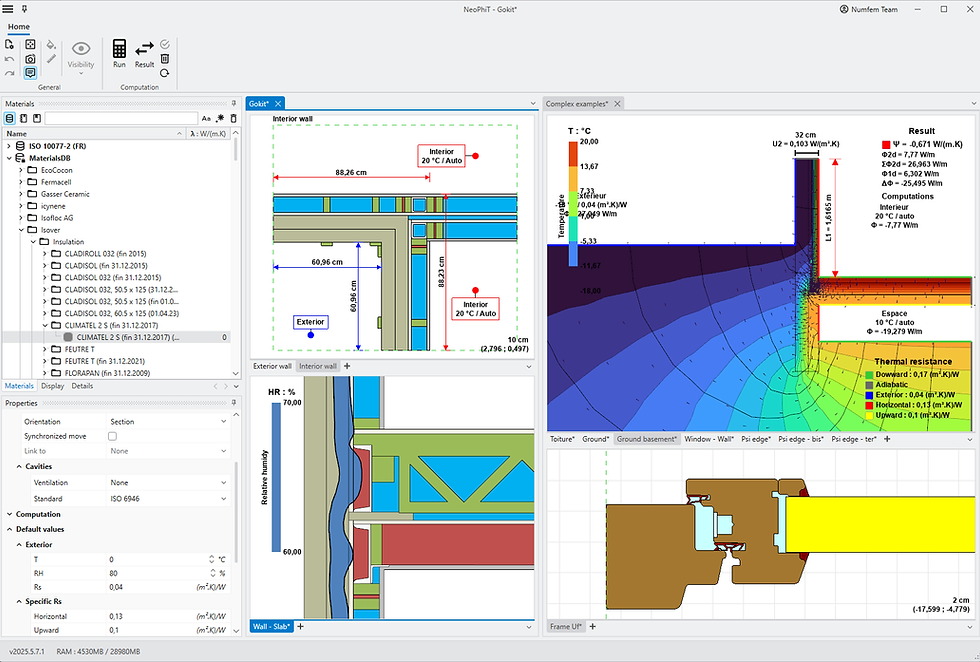
Task: Open the hamburger application menu
Action: click(8, 9)
